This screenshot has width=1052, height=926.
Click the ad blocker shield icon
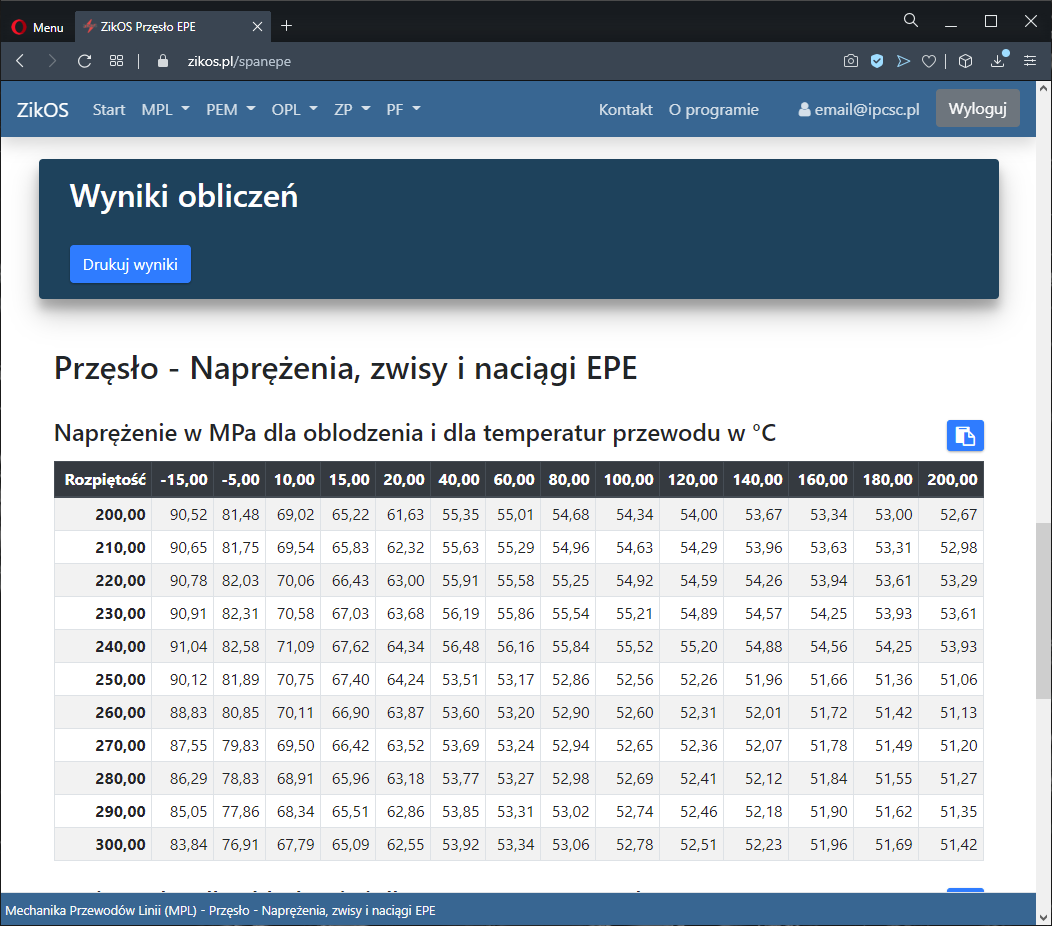coord(877,61)
